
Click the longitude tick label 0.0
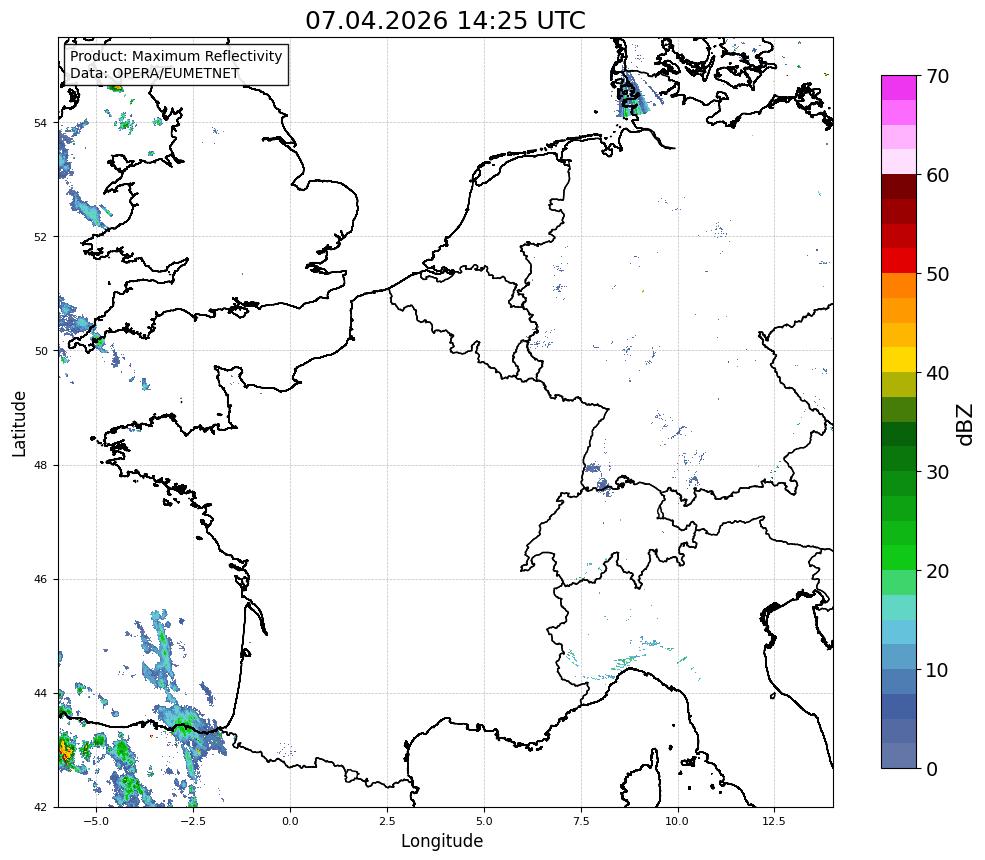(290, 821)
